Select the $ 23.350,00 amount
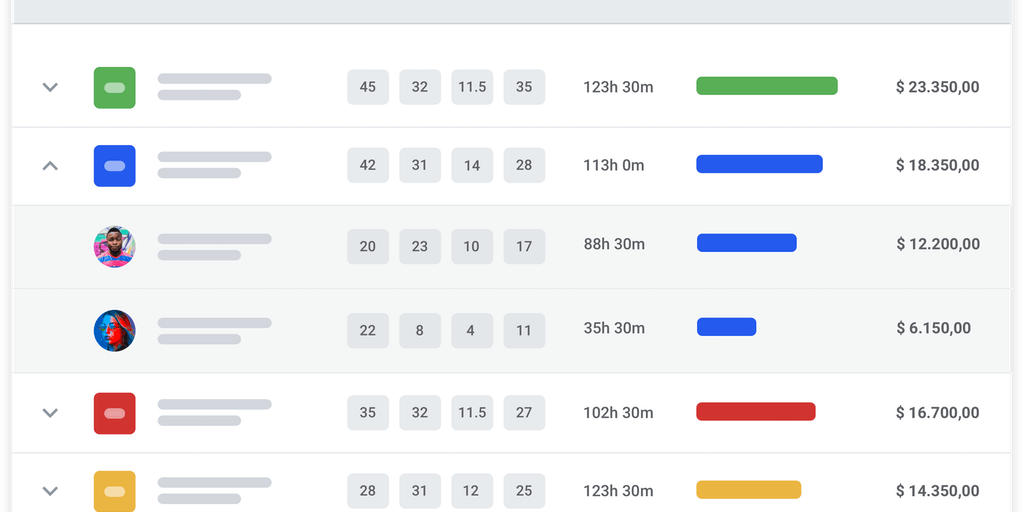Viewport: 1024px width, 512px height. tap(937, 87)
